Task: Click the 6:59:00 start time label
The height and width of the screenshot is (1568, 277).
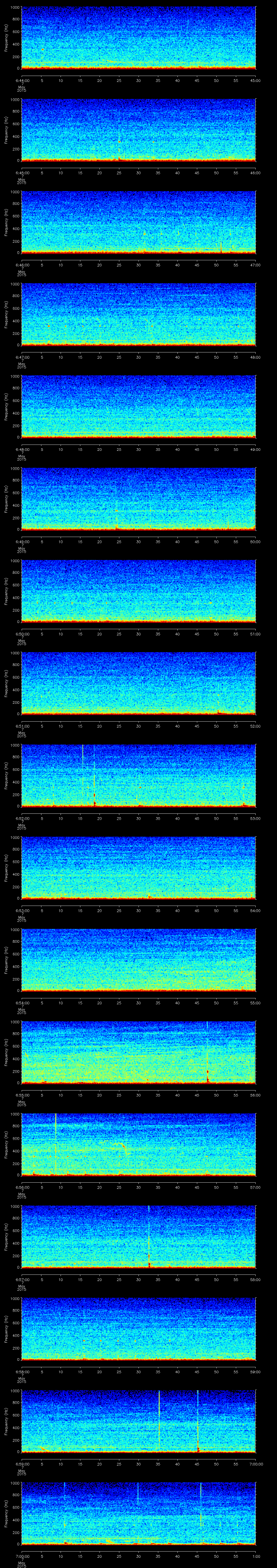Action: [22, 1464]
